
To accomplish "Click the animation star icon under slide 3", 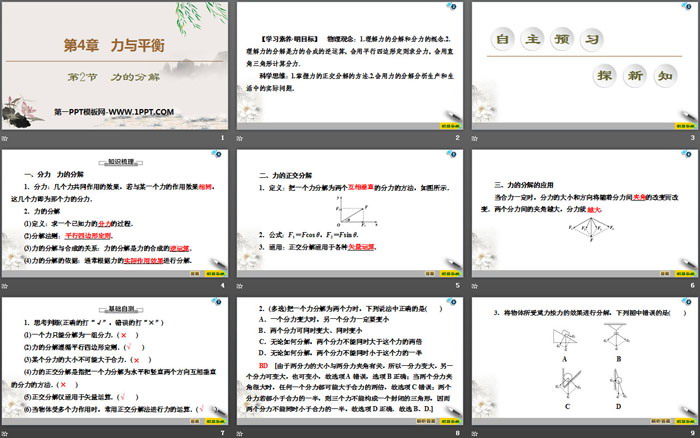I will [x=475, y=138].
